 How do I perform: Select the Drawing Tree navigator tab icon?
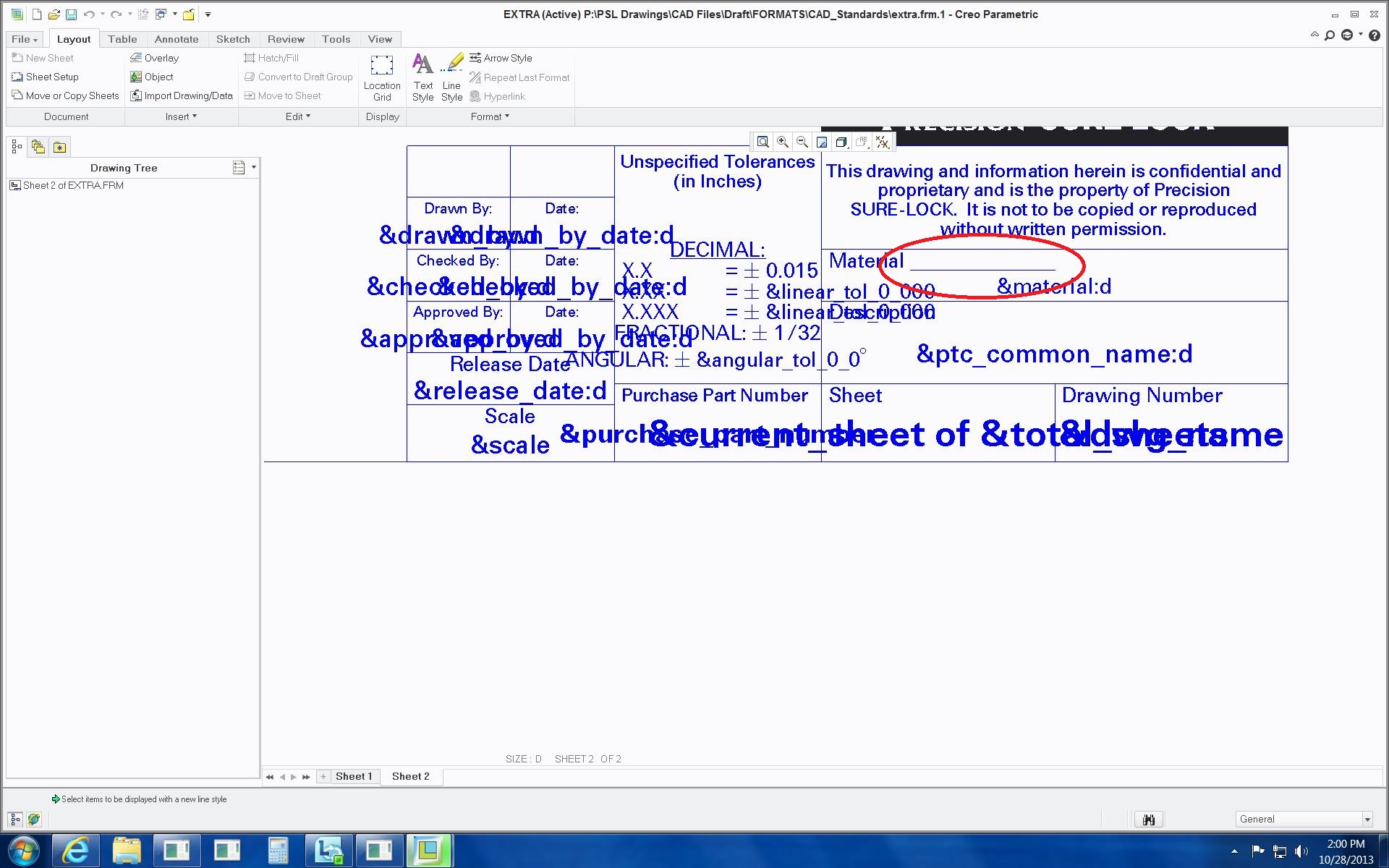(17, 148)
